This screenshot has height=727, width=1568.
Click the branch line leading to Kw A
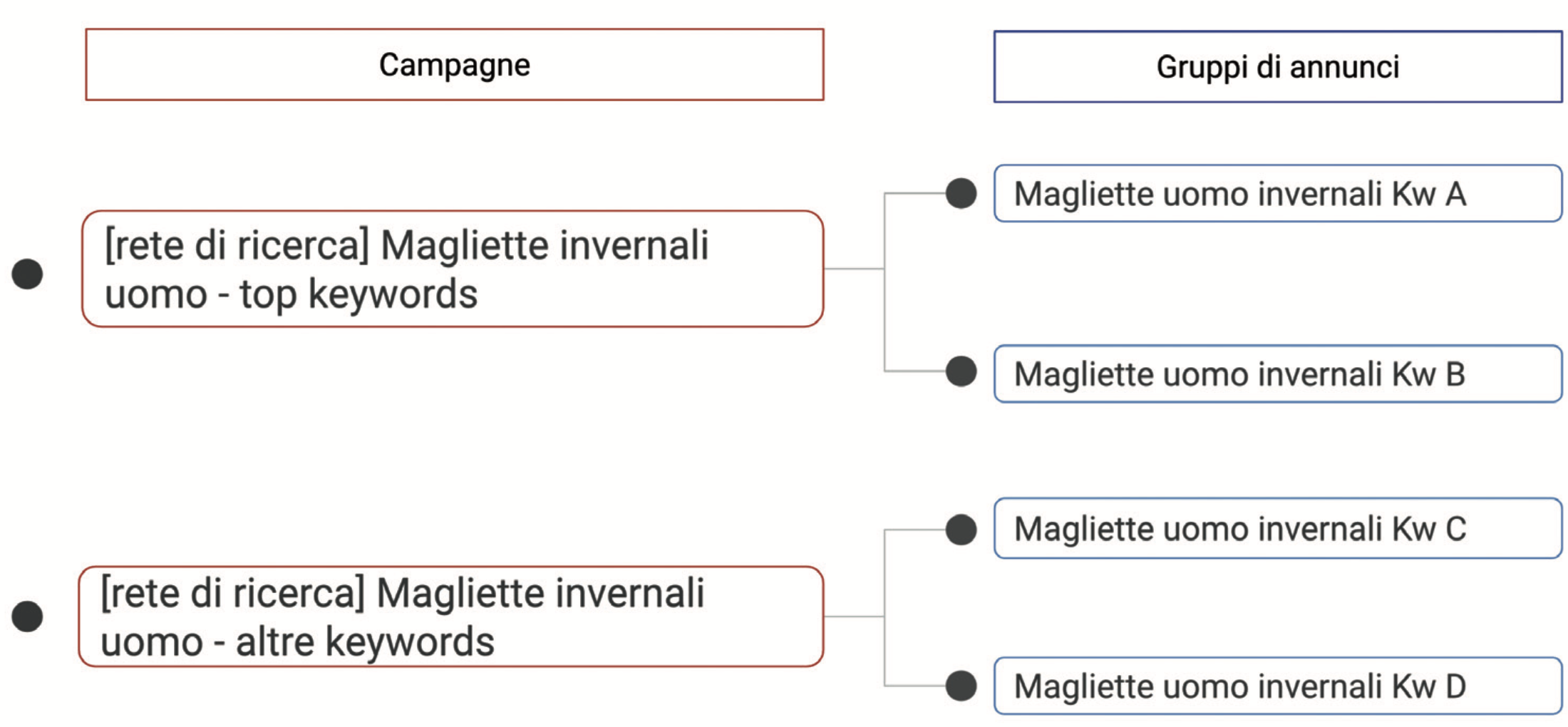pos(915,193)
